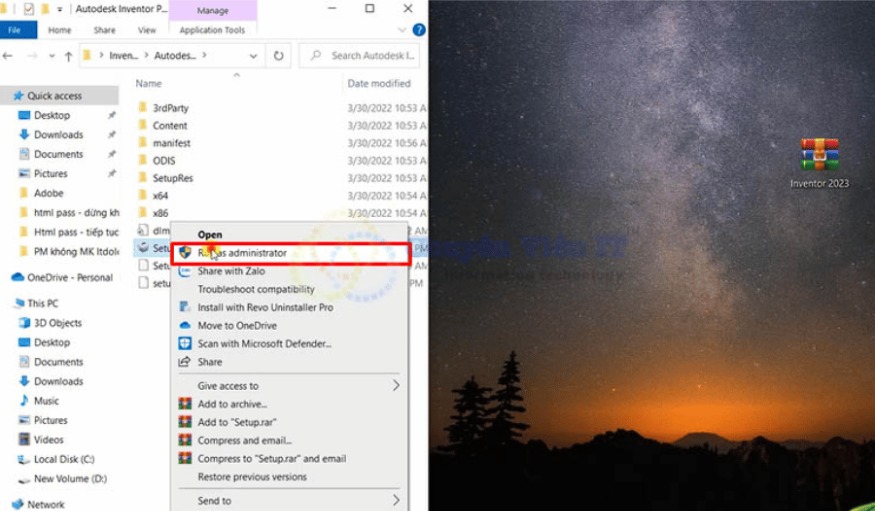Expand the Send to submenu arrow
Image resolution: width=875 pixels, height=511 pixels.
click(395, 500)
